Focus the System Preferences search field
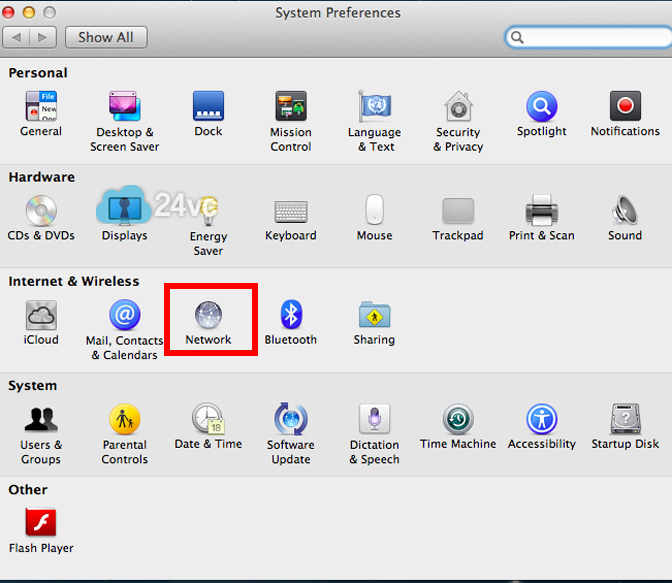Viewport: 672px width, 583px height. tap(589, 37)
